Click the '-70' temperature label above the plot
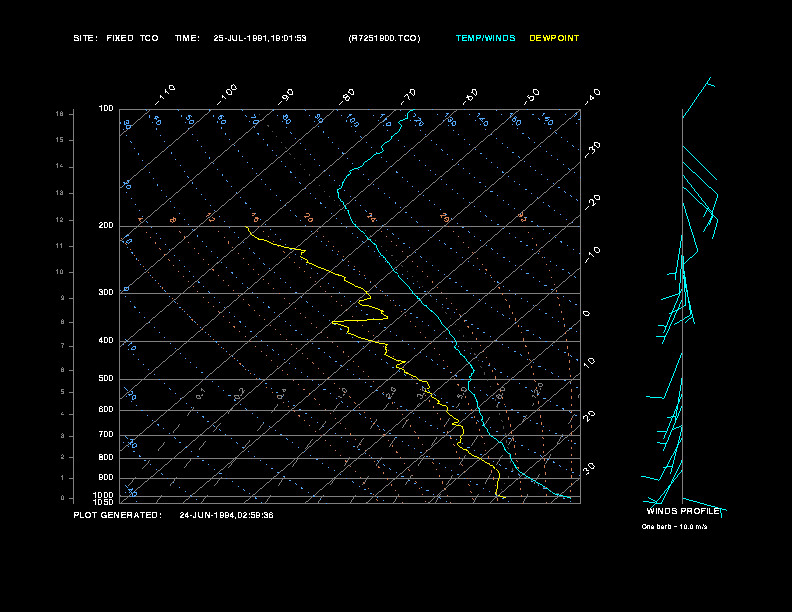The width and height of the screenshot is (792, 612). (x=408, y=97)
